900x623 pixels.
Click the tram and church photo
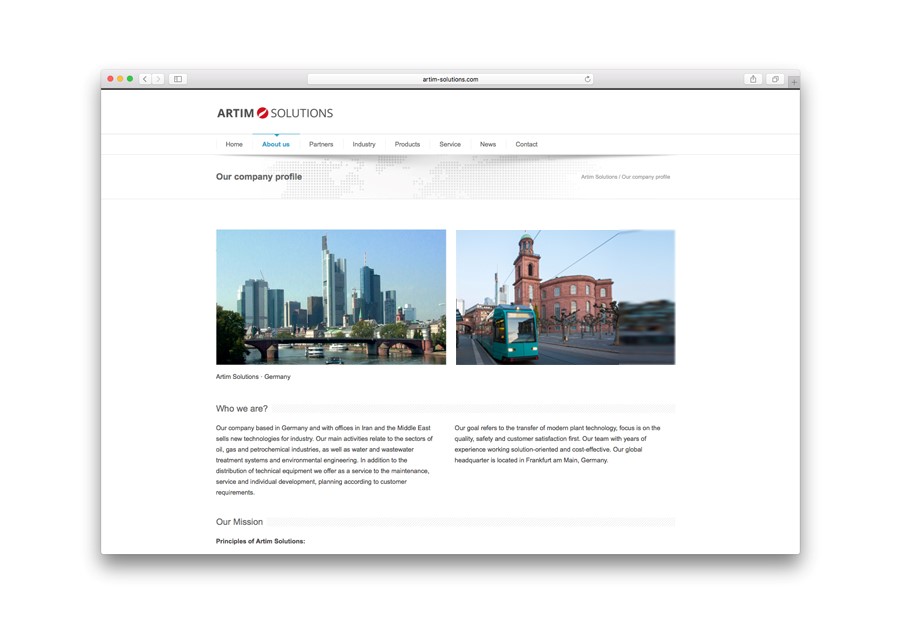[x=565, y=297]
